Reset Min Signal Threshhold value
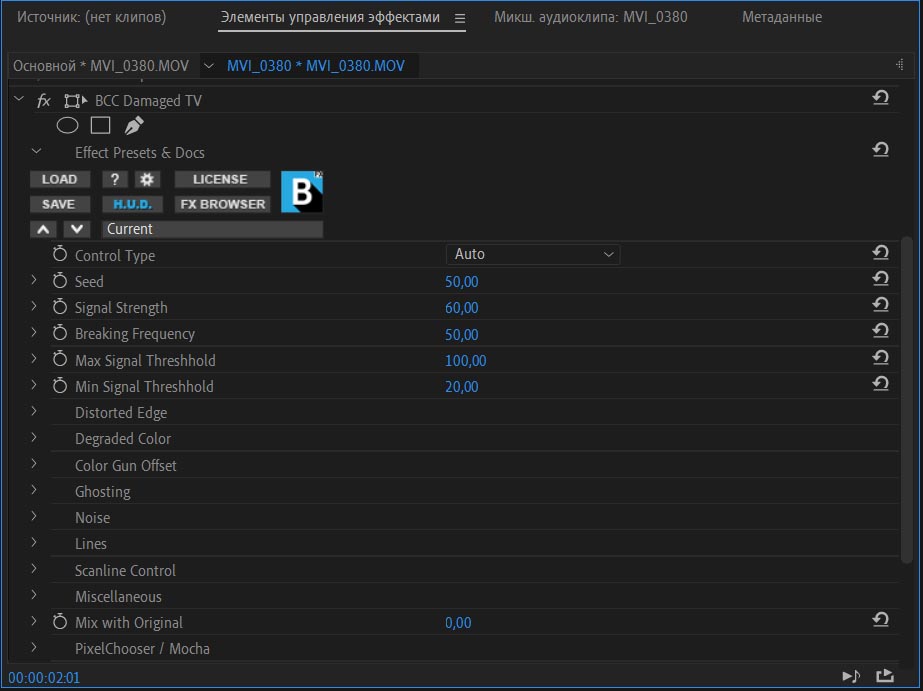This screenshot has width=923, height=691. point(881,384)
